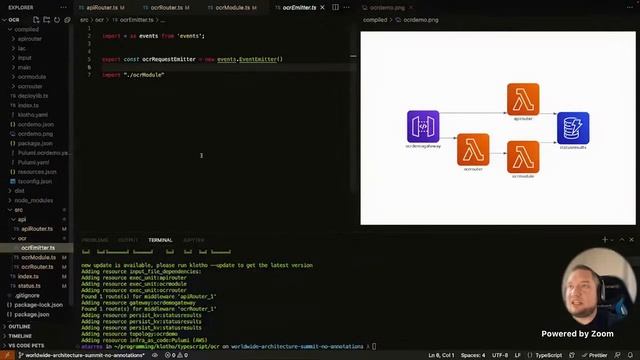Click the ocrmodule Lambda icon in diagram
This screenshot has height=360, width=640.
tap(523, 157)
